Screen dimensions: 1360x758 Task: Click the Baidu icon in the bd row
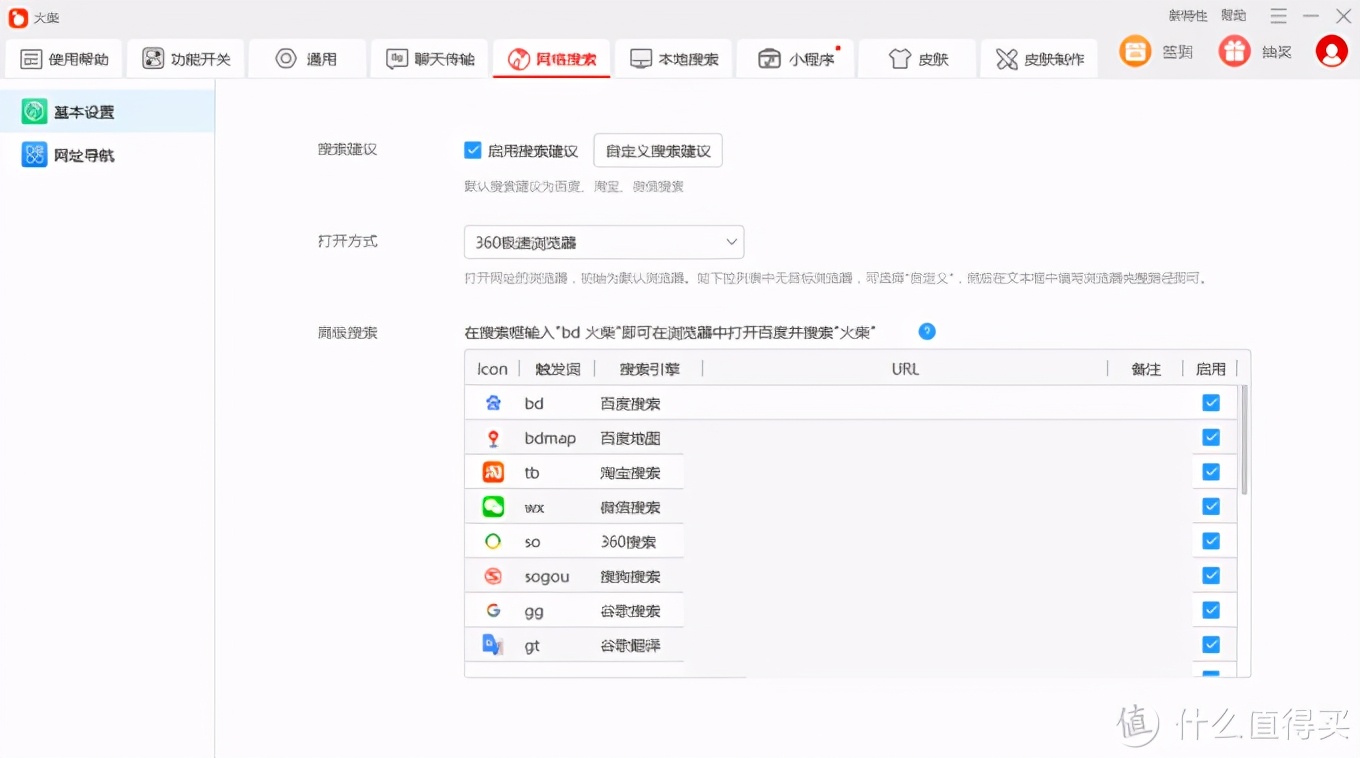pyautogui.click(x=493, y=402)
